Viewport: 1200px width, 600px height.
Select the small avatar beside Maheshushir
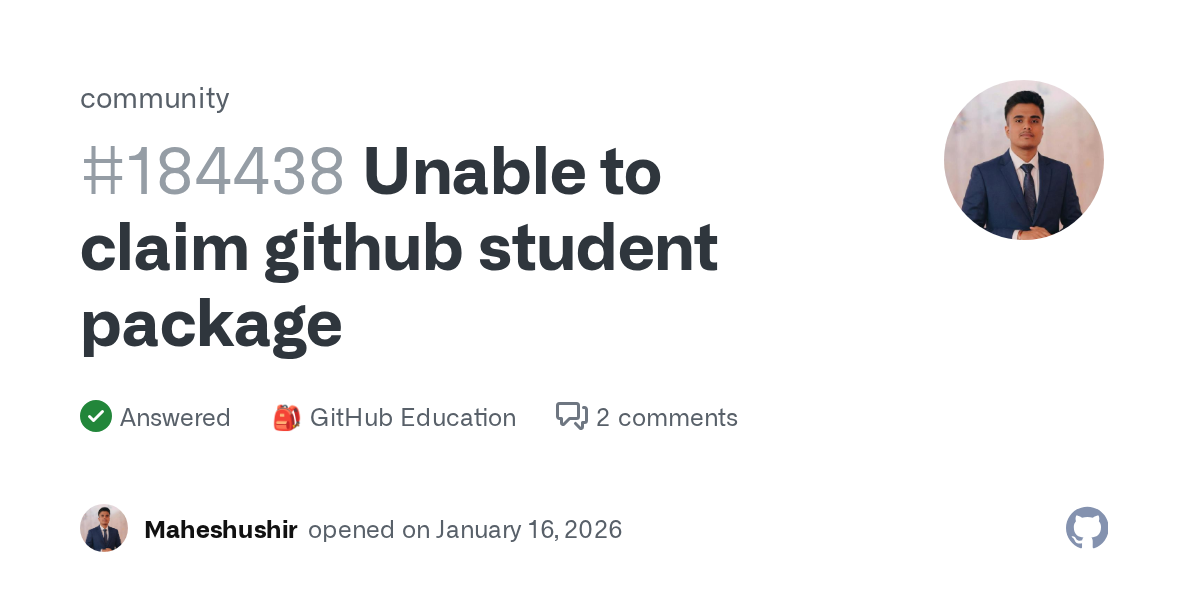pos(104,528)
